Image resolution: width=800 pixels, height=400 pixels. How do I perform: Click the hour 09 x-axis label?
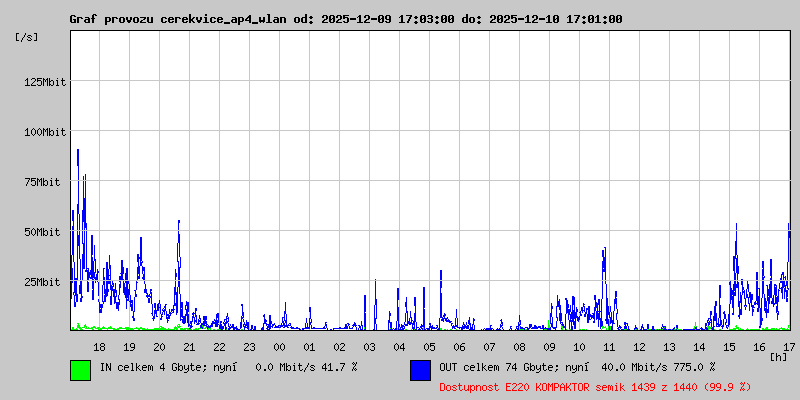[549, 347]
